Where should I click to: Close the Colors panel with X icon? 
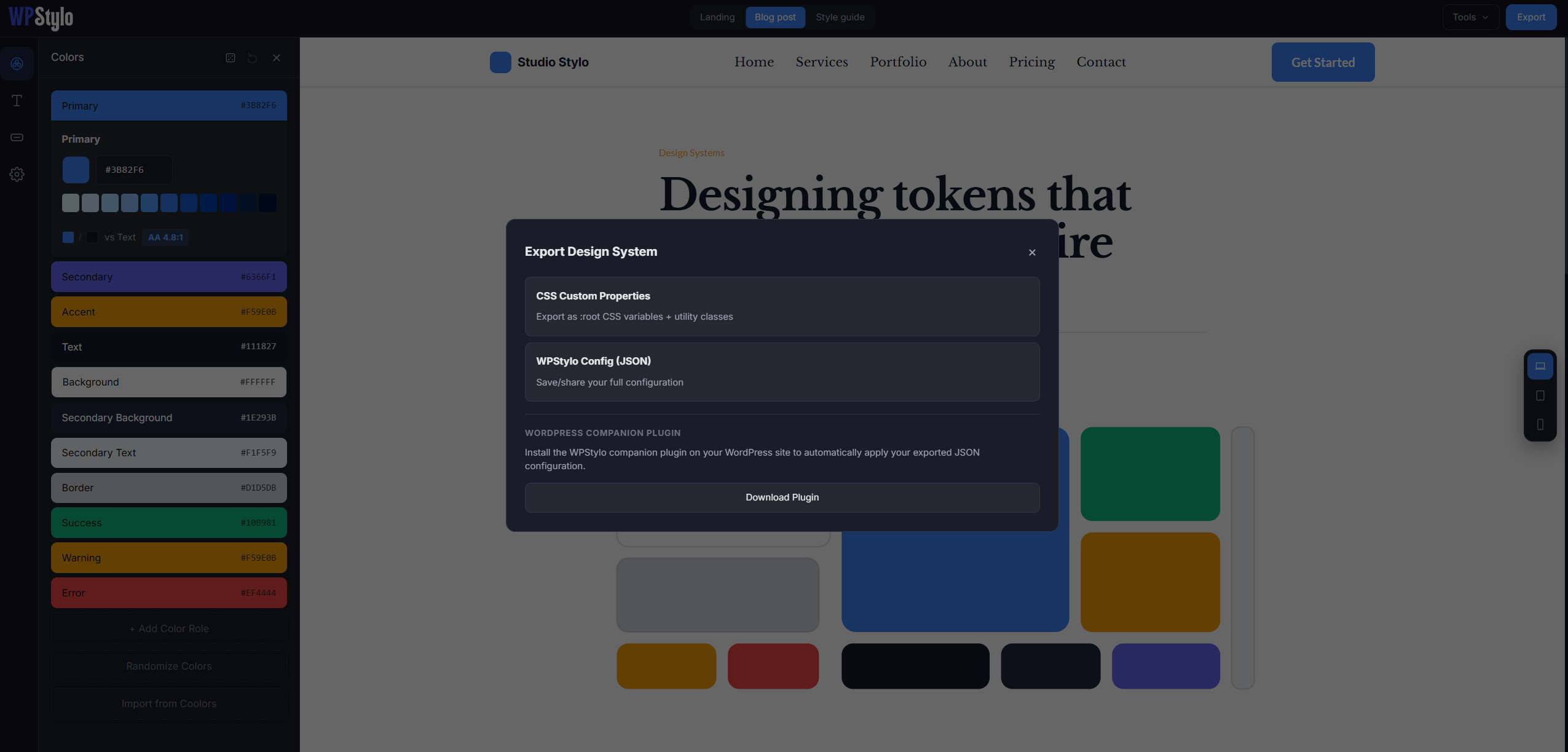(277, 58)
